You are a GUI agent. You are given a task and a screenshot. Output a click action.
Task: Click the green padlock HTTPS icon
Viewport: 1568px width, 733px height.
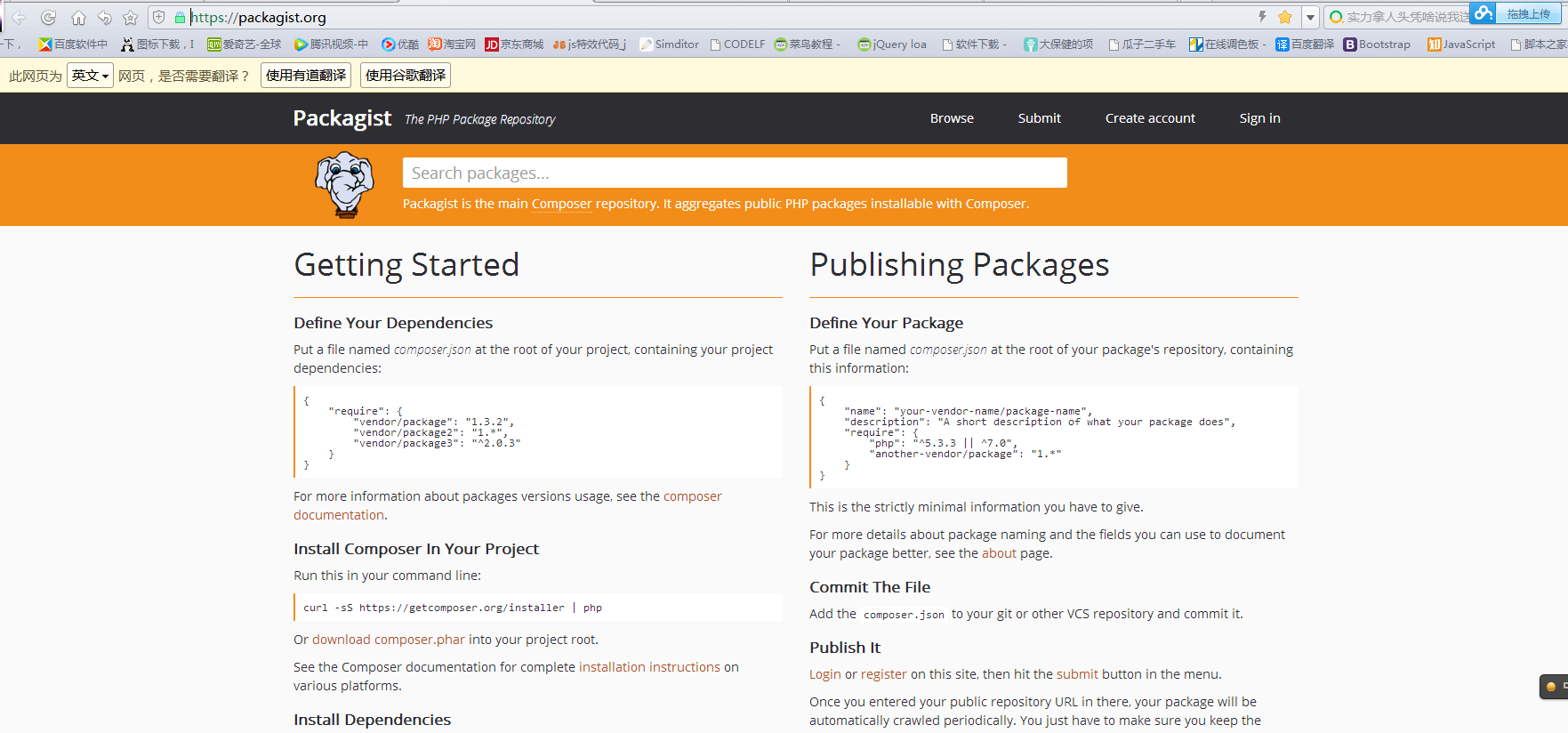point(180,17)
